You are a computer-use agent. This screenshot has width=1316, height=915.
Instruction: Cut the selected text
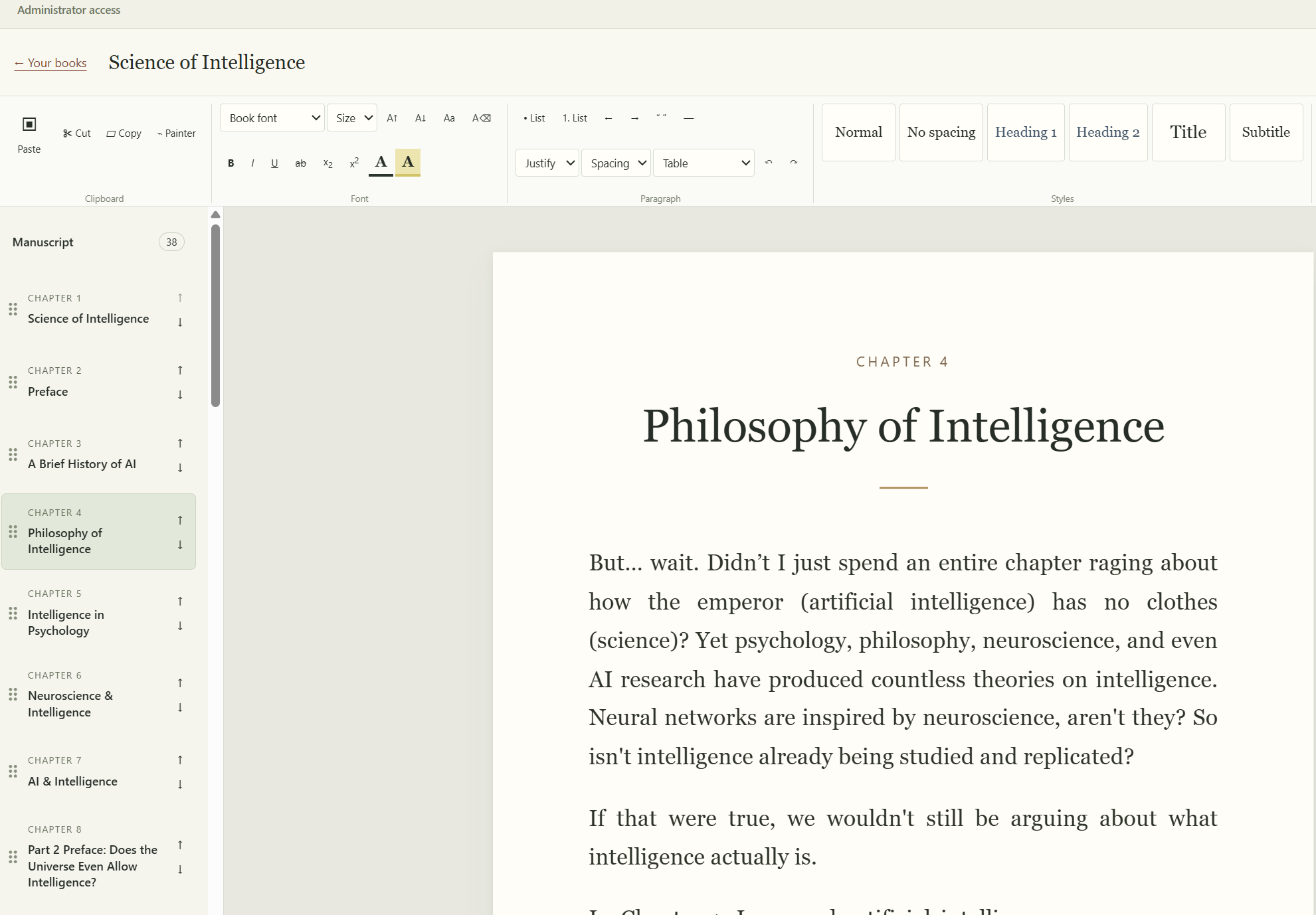tap(77, 133)
